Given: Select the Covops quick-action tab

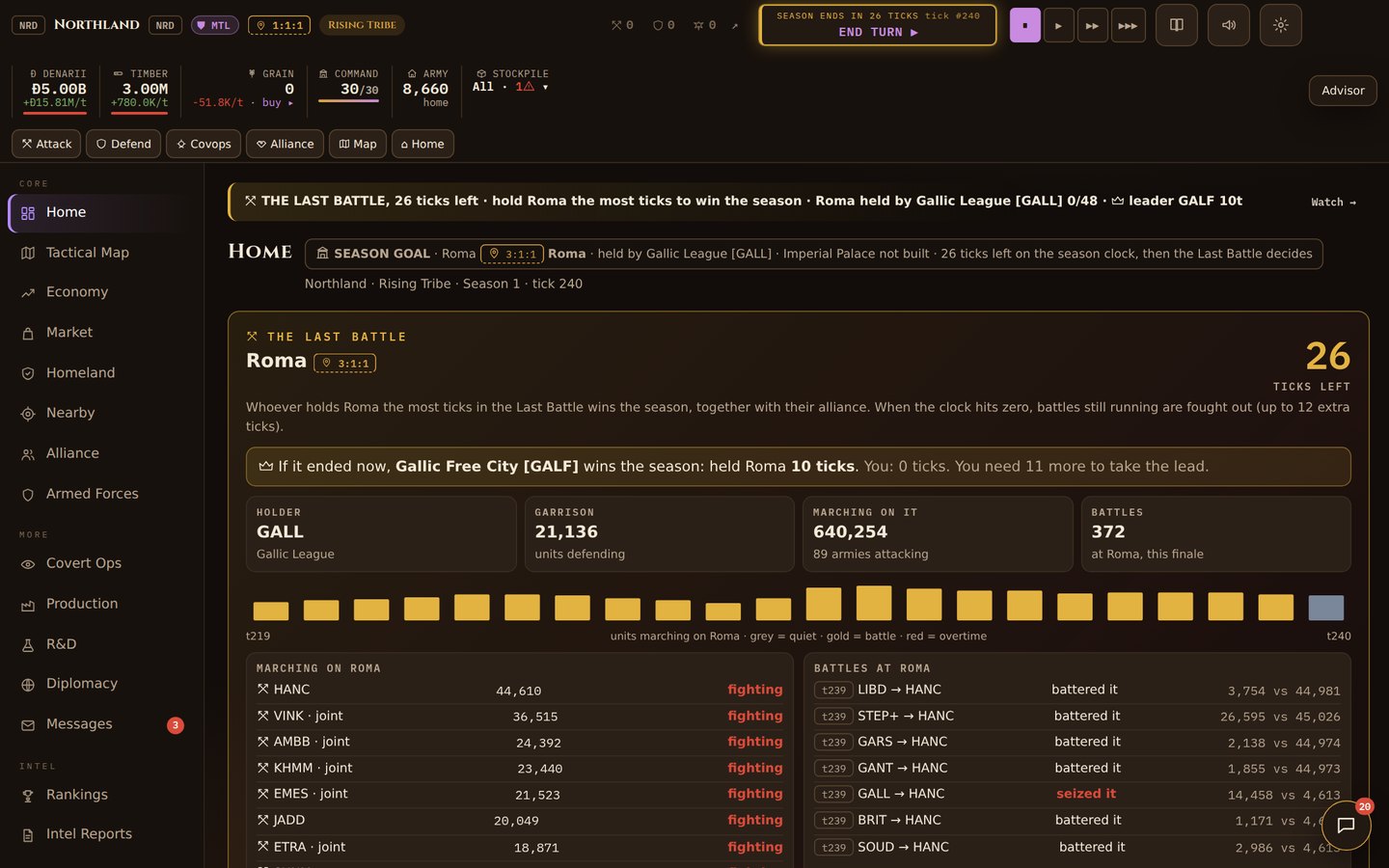Looking at the screenshot, I should pos(204,144).
